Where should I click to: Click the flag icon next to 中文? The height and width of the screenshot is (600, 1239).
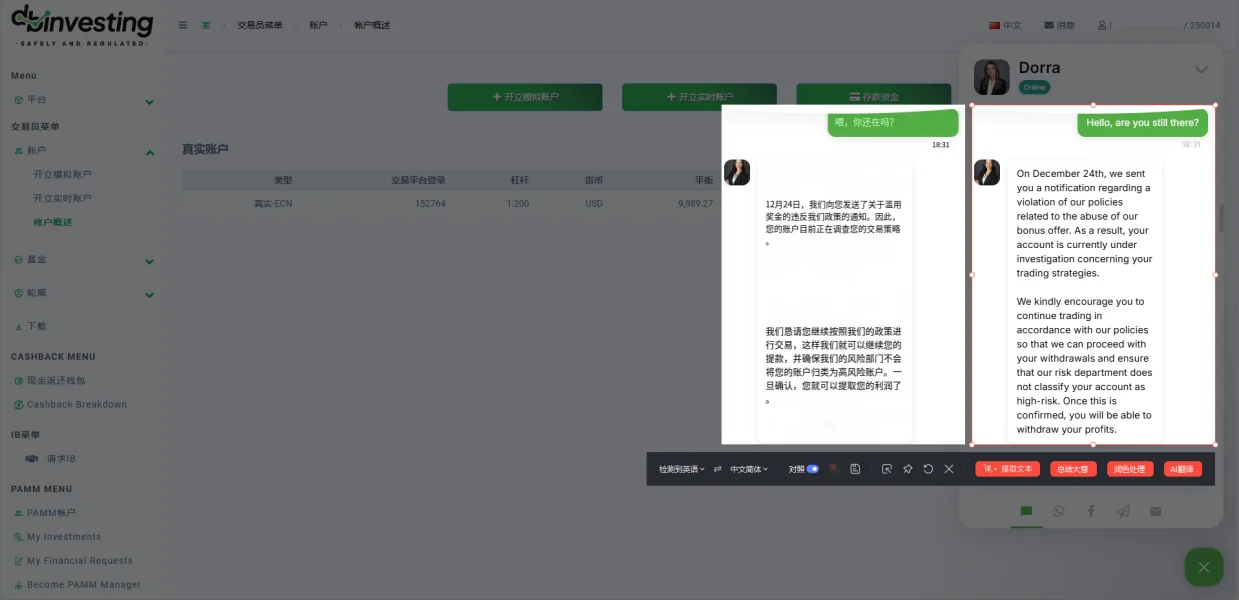click(x=994, y=25)
